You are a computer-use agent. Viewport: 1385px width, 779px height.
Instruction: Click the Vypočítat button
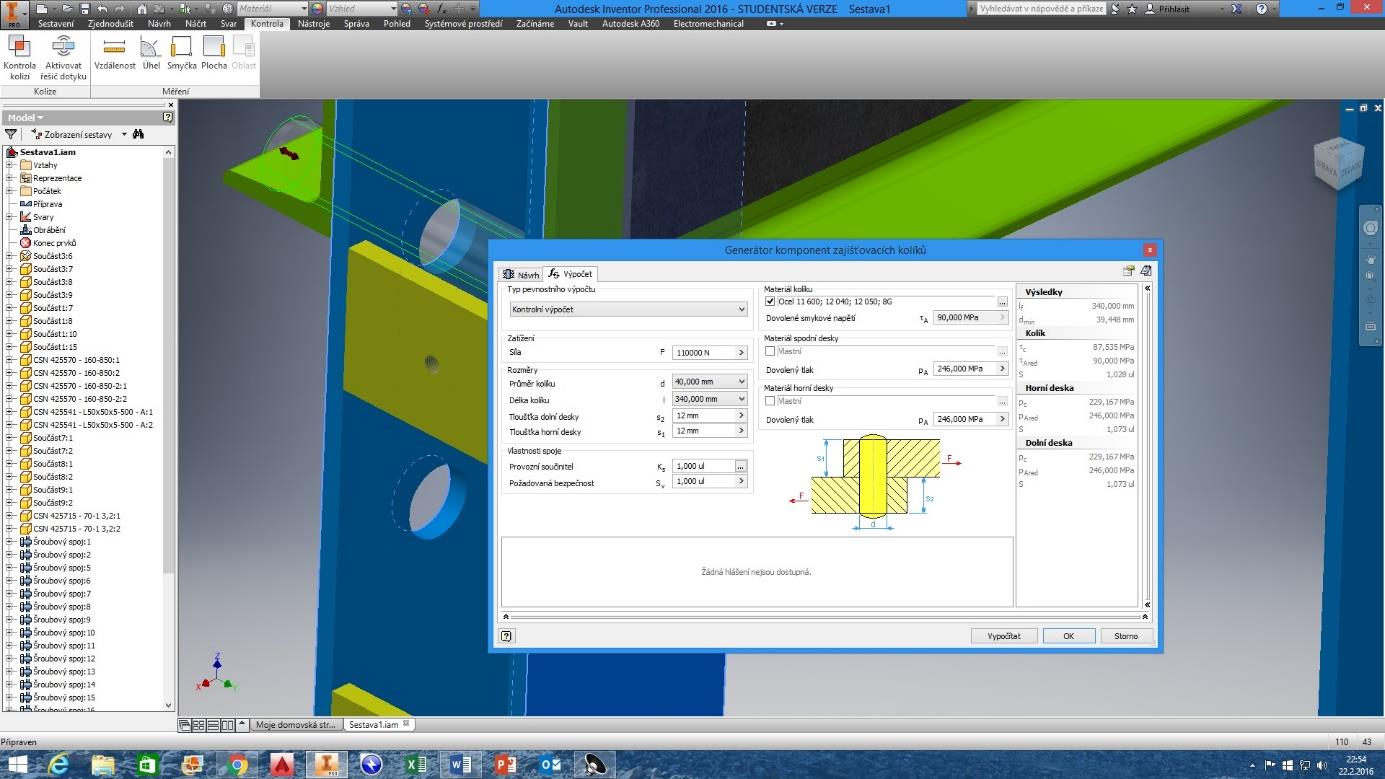(x=1004, y=636)
